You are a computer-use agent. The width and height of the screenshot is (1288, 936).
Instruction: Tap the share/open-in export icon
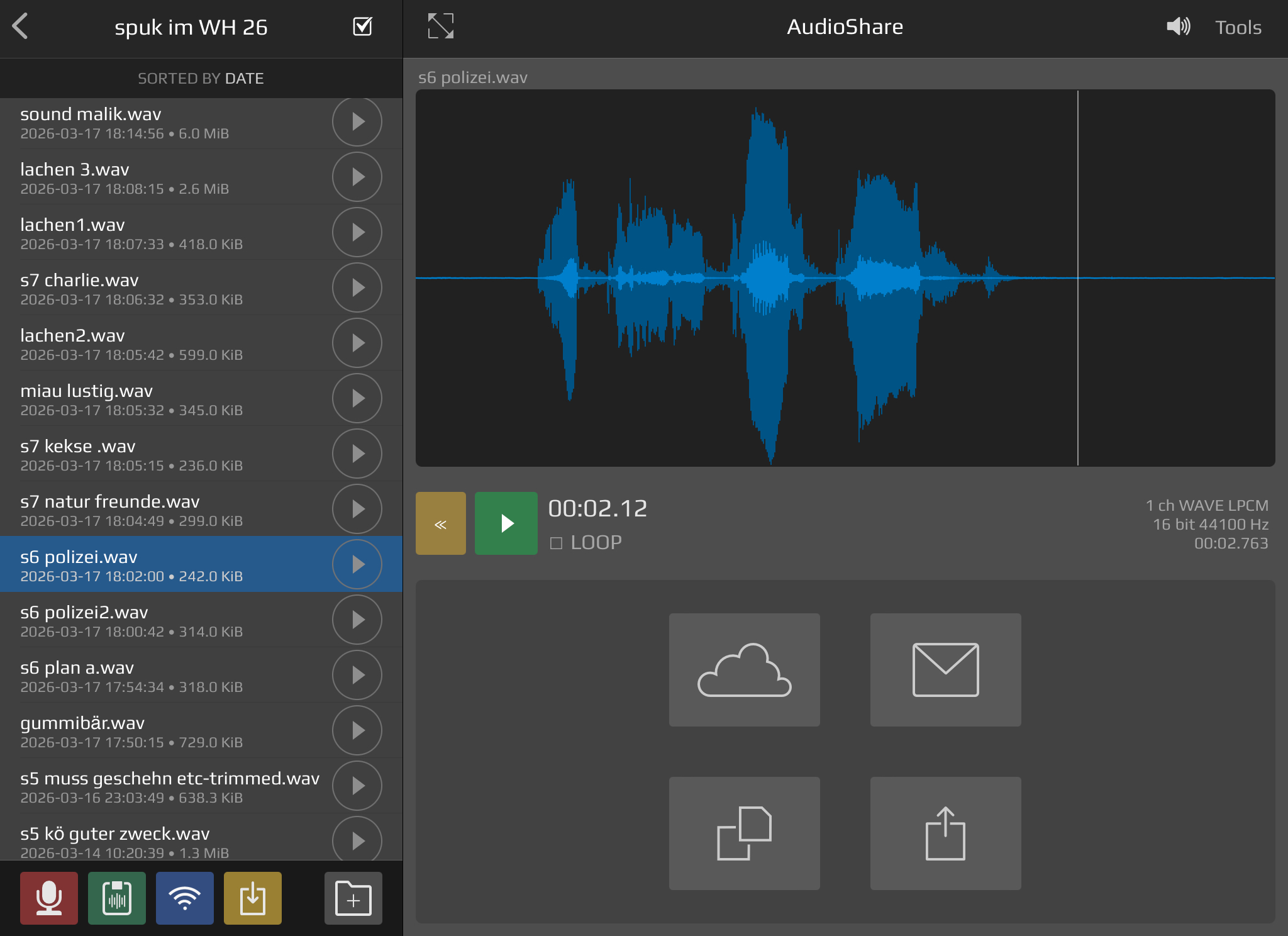tap(945, 833)
